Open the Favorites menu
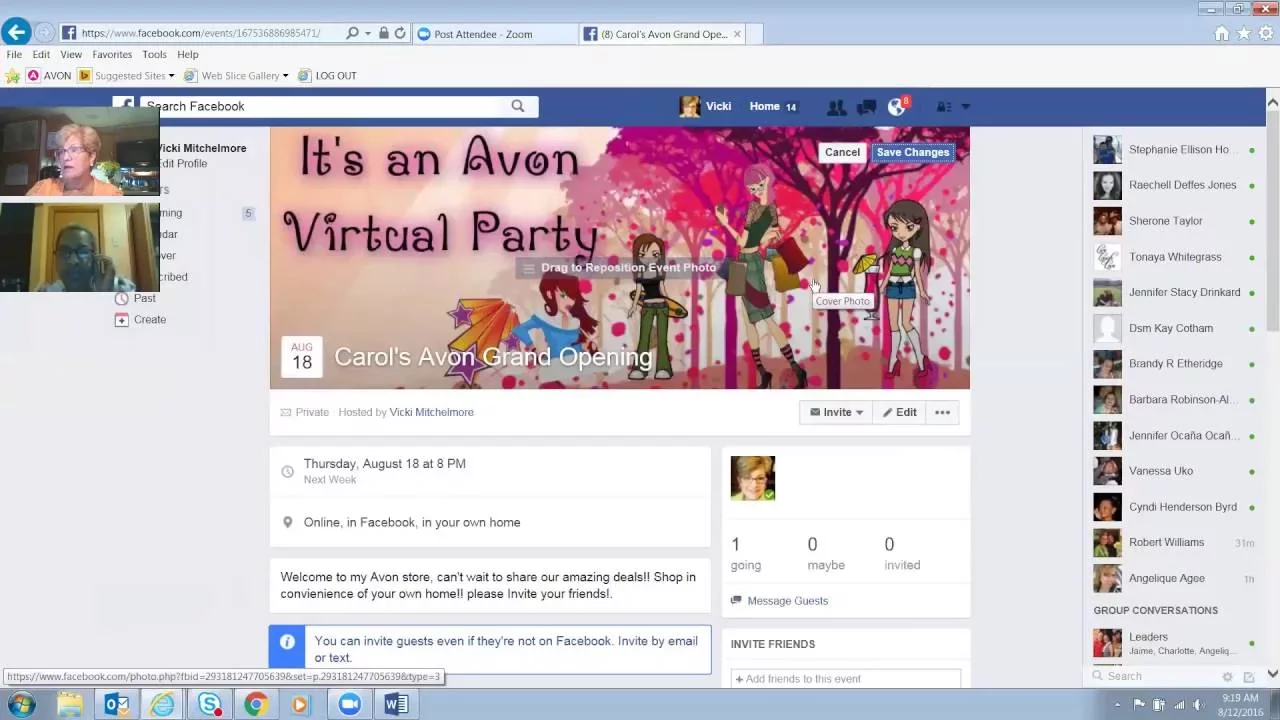 click(112, 55)
